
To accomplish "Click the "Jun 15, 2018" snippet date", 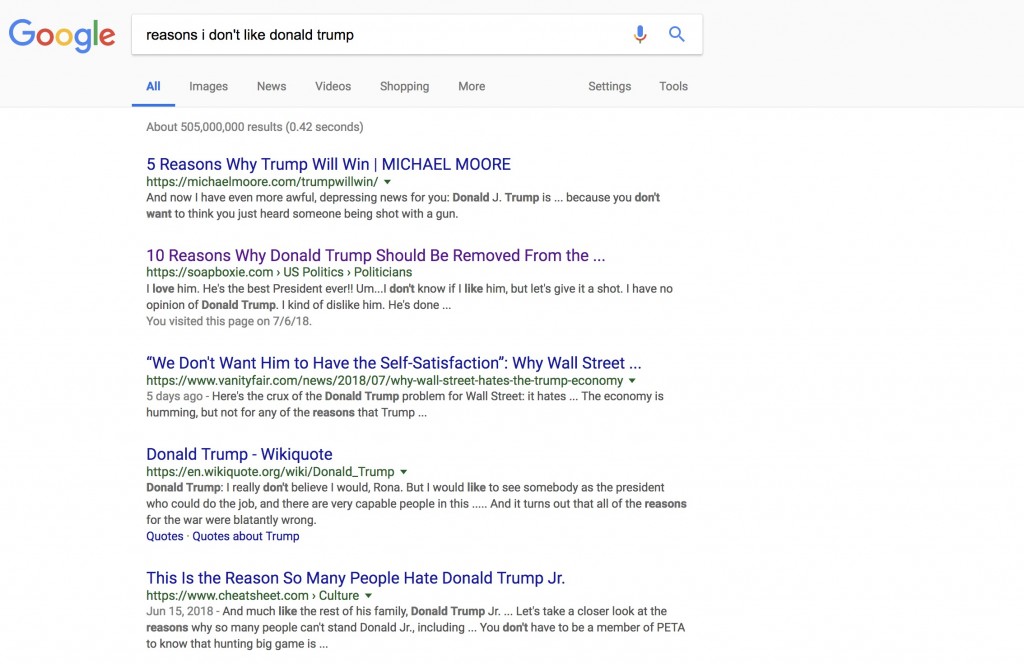I will pyautogui.click(x=180, y=611).
